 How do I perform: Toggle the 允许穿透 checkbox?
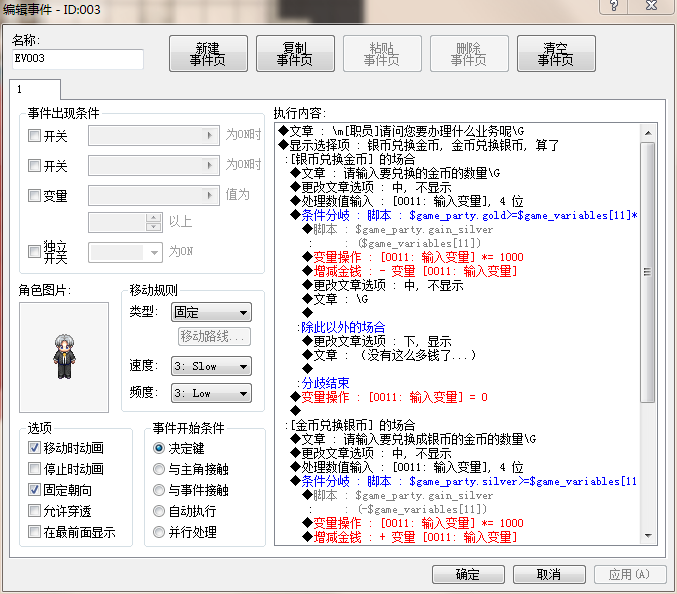(34, 511)
